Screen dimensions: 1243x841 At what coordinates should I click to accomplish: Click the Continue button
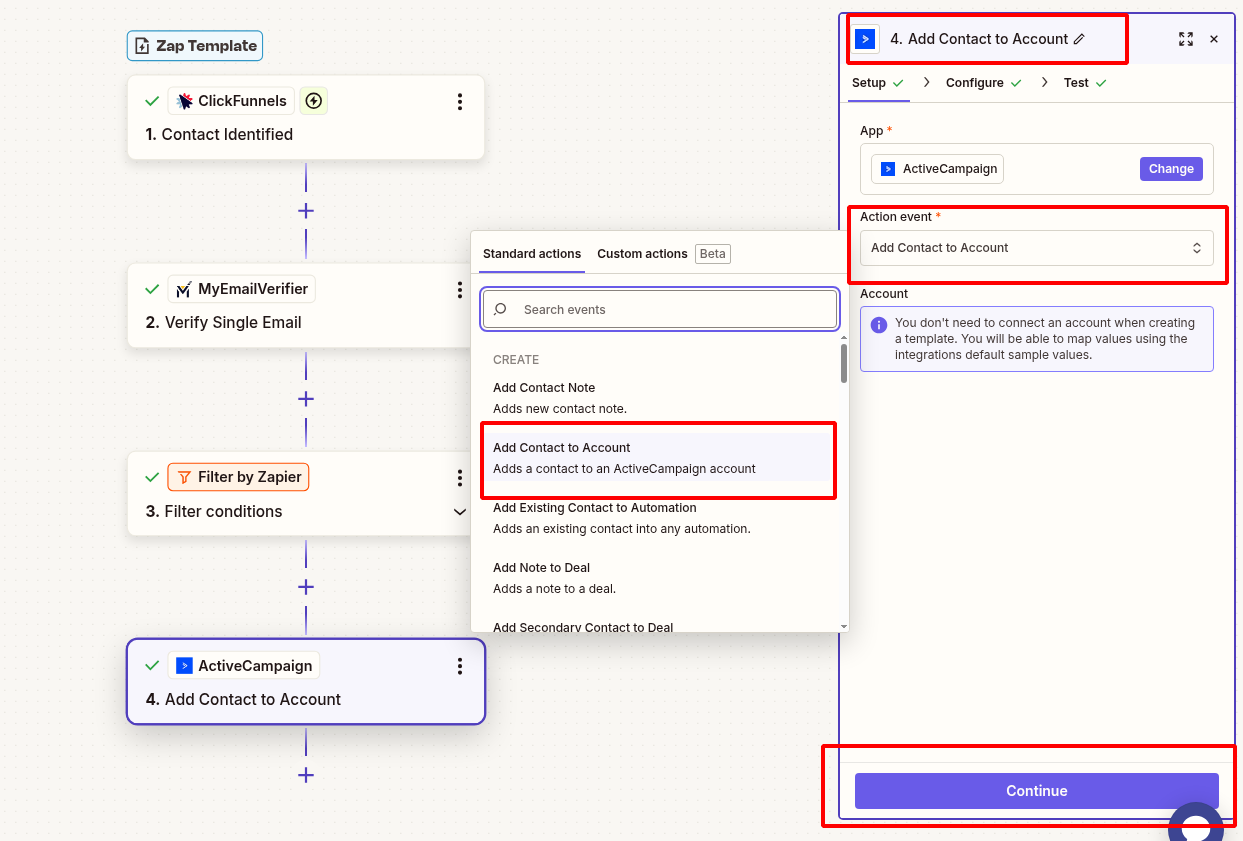pos(1036,790)
